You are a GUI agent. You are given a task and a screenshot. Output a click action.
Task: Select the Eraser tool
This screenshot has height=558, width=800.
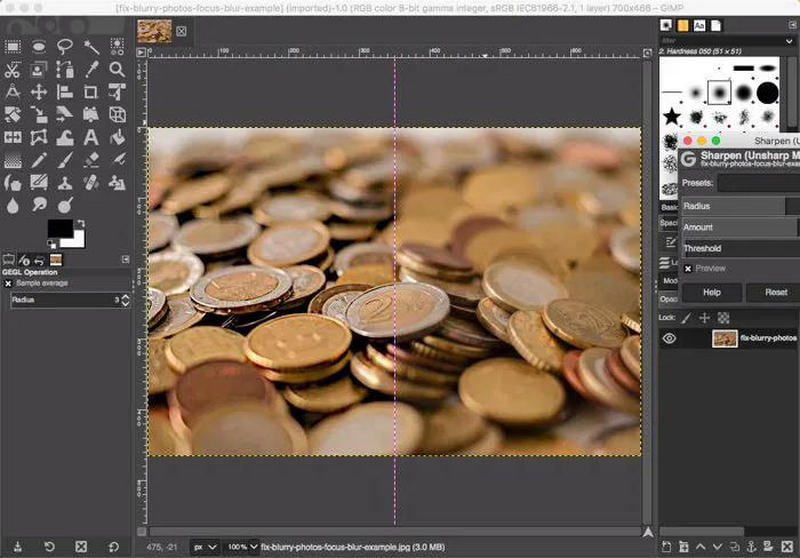(91, 161)
